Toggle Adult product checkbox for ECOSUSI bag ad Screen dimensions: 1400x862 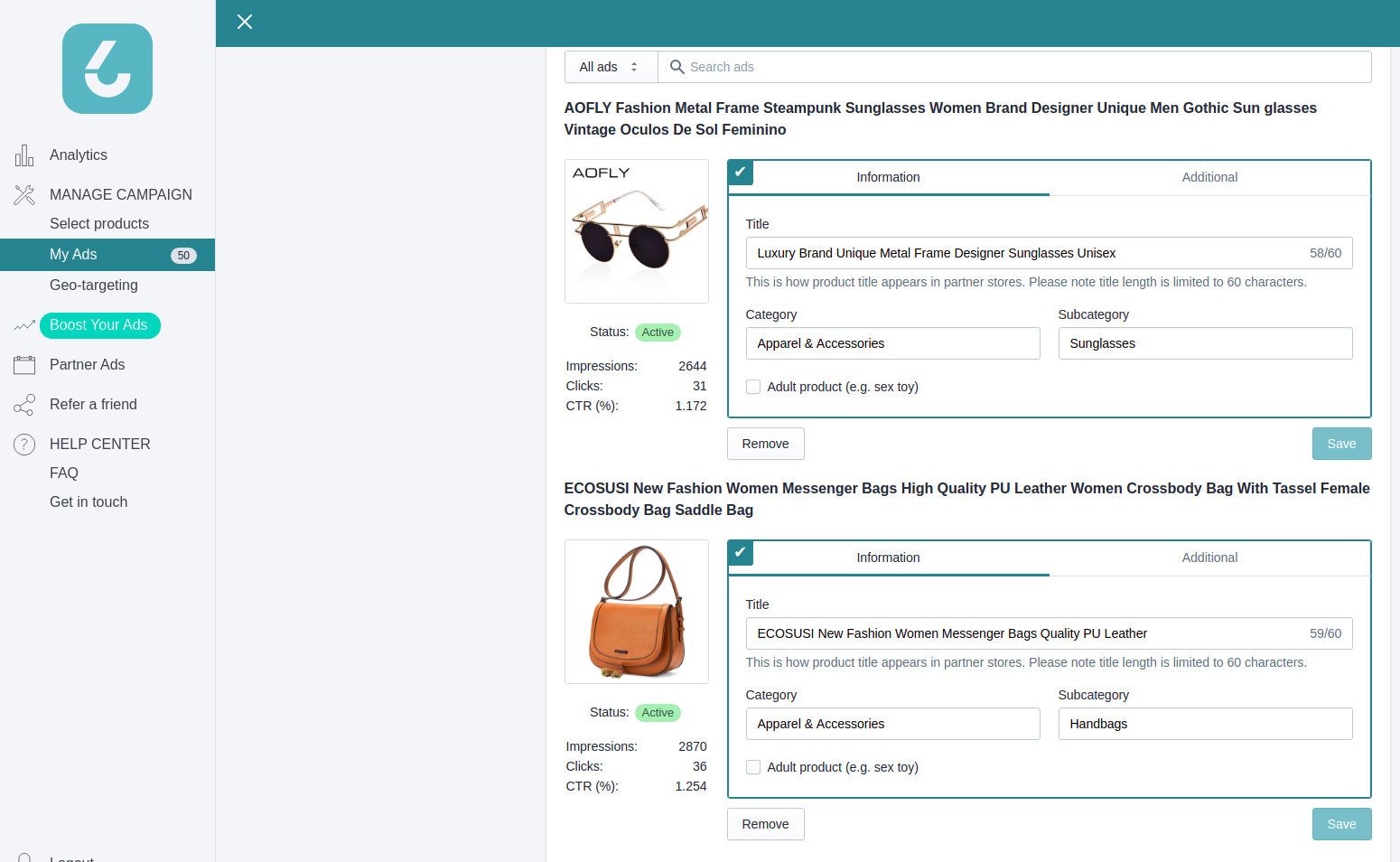(x=753, y=767)
